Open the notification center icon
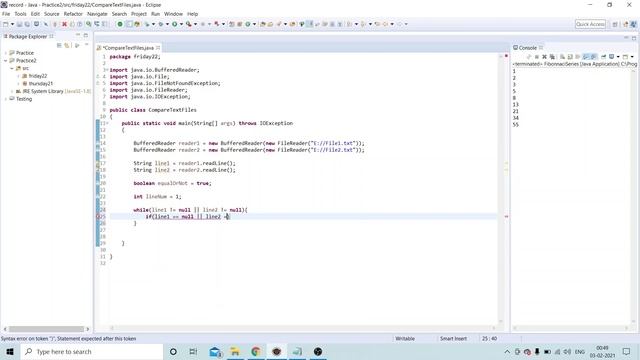The width and height of the screenshot is (640, 360). [627, 351]
